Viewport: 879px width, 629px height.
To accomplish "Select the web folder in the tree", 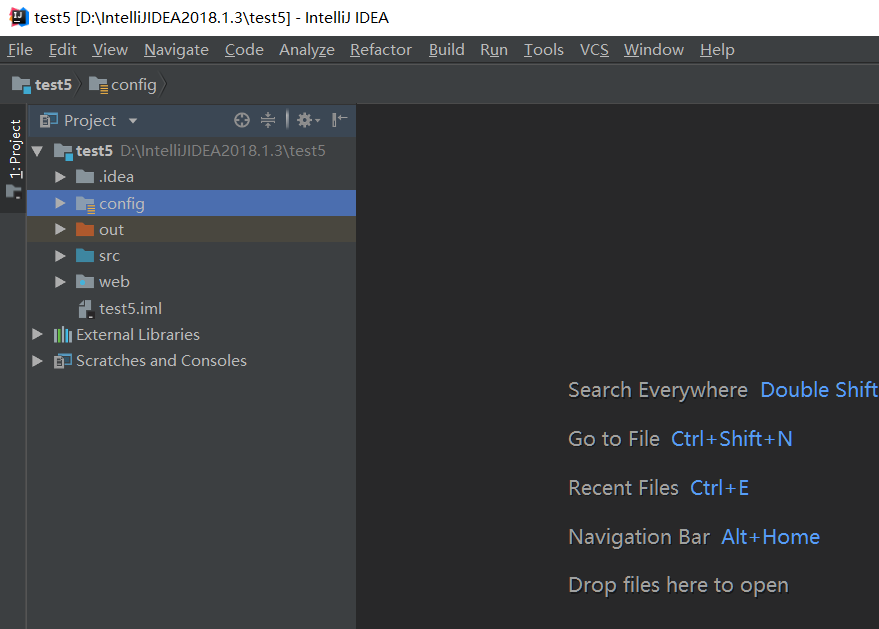I will (x=113, y=281).
